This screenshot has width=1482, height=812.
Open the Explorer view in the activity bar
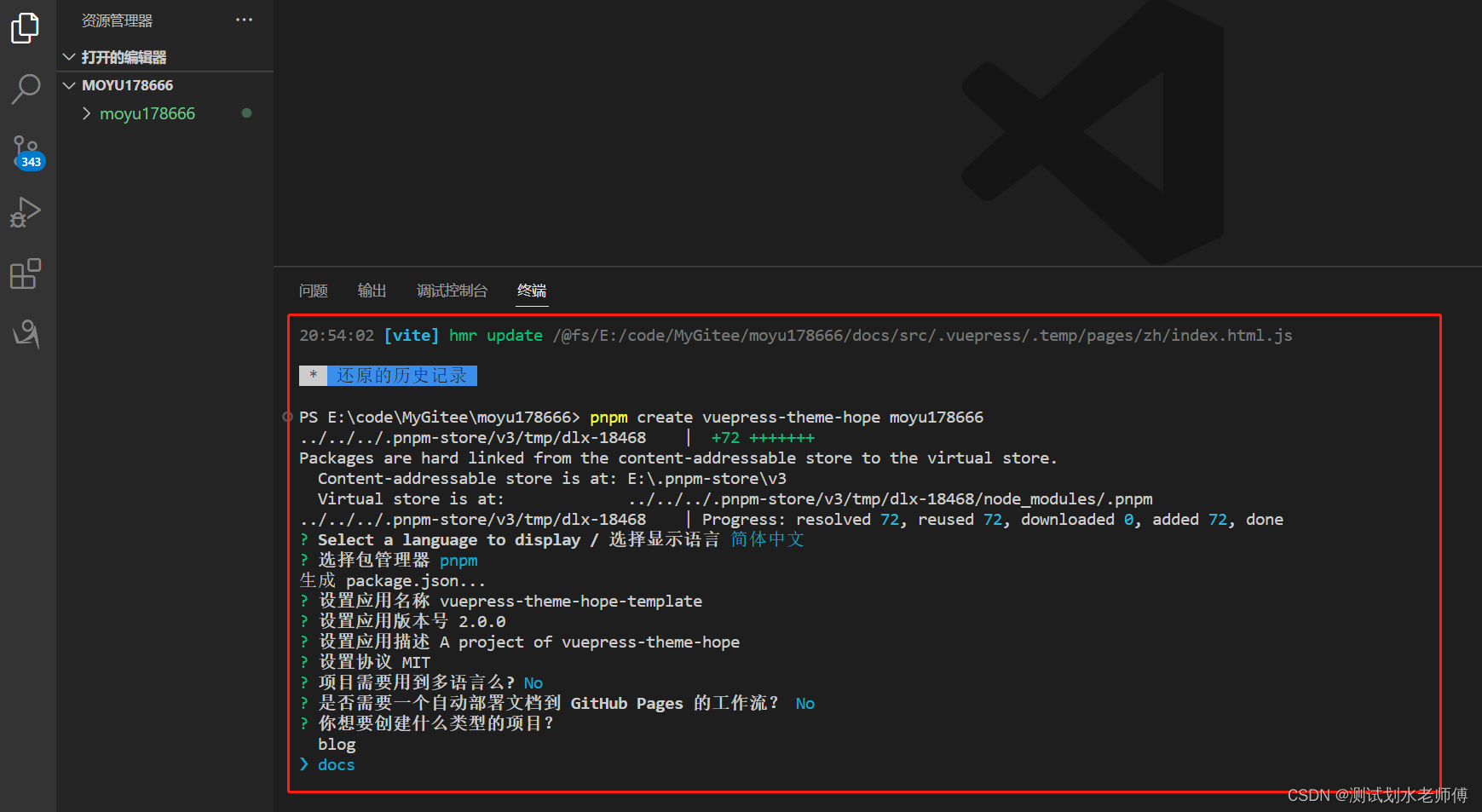point(26,28)
